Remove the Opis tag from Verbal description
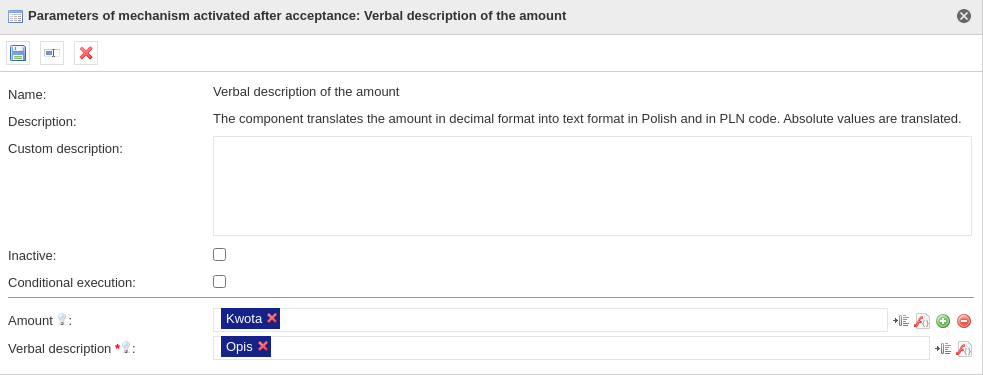This screenshot has width=983, height=375. pos(263,346)
